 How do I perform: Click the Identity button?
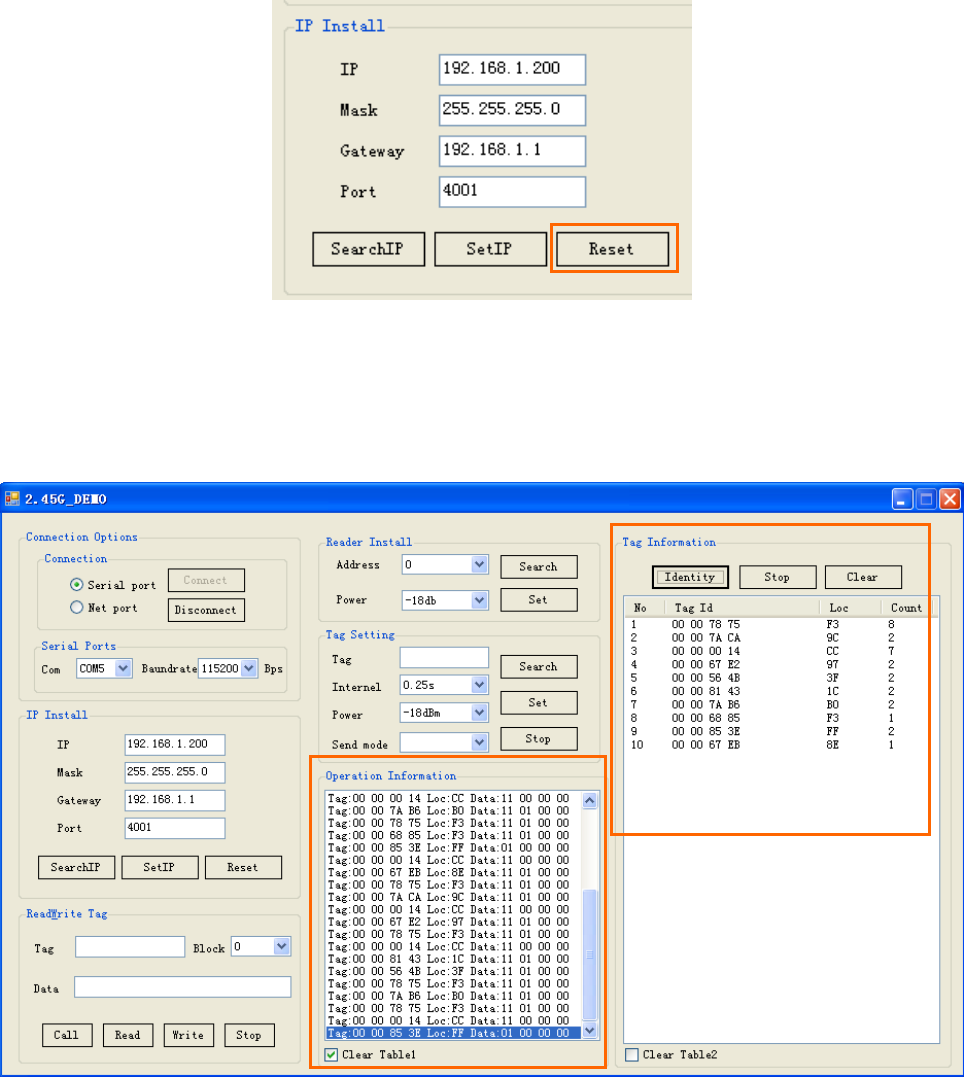click(690, 577)
